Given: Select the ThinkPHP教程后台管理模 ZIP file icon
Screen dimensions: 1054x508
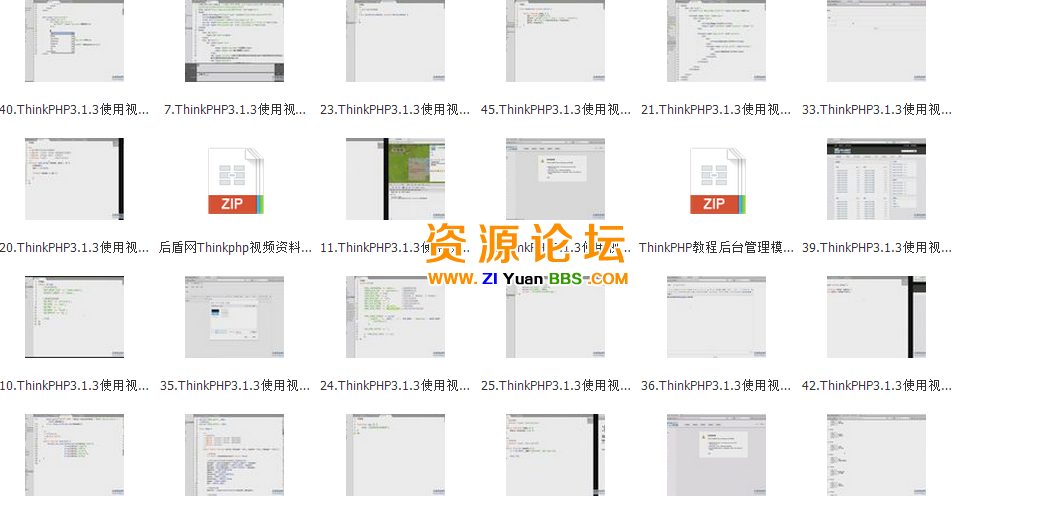Looking at the screenshot, I should 717,181.
